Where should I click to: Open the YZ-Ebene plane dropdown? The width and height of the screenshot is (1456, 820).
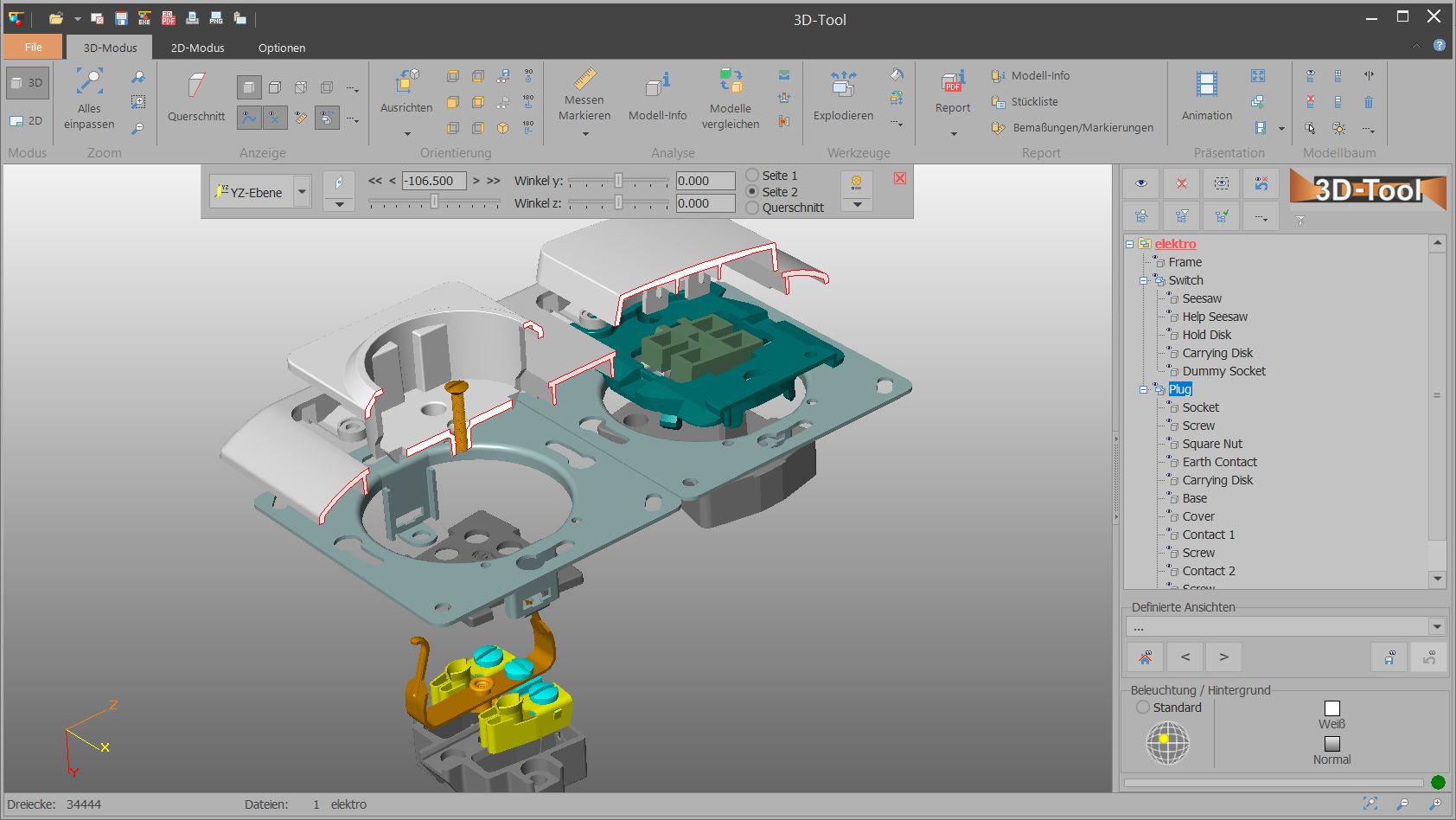click(x=302, y=192)
